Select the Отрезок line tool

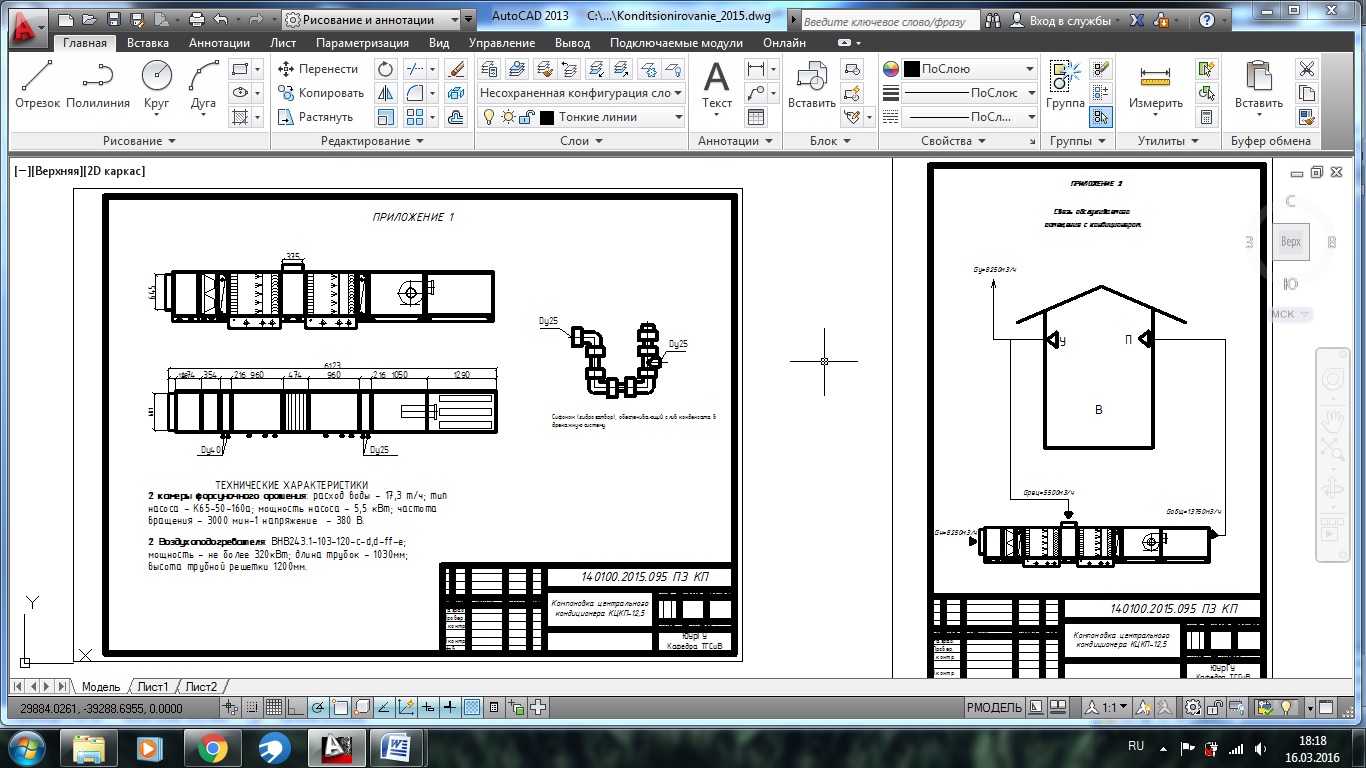(x=37, y=84)
